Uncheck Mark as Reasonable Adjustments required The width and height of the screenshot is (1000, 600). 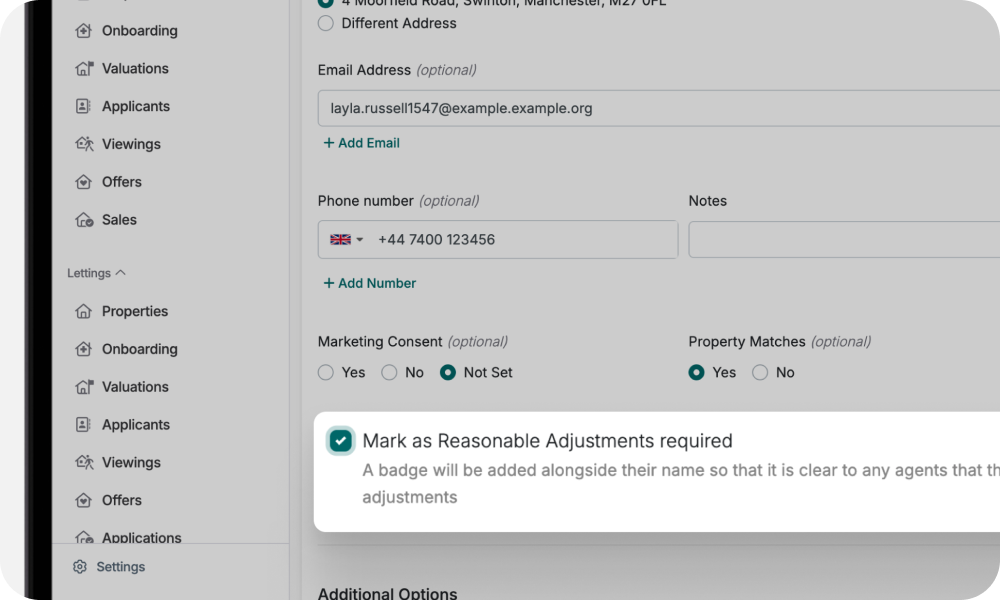[x=341, y=441]
